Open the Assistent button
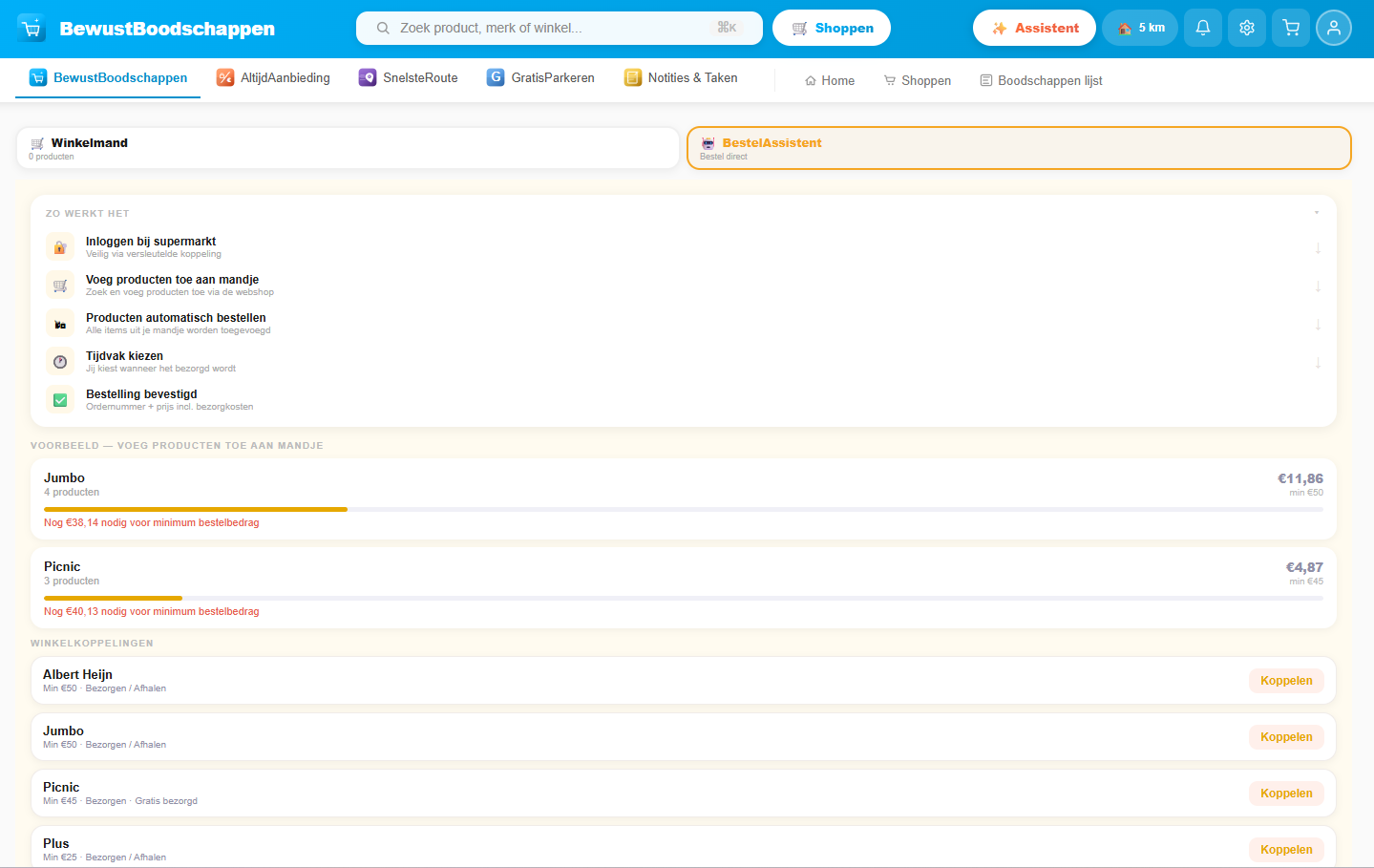Viewport: 1374px width, 868px height. pyautogui.click(x=1034, y=28)
